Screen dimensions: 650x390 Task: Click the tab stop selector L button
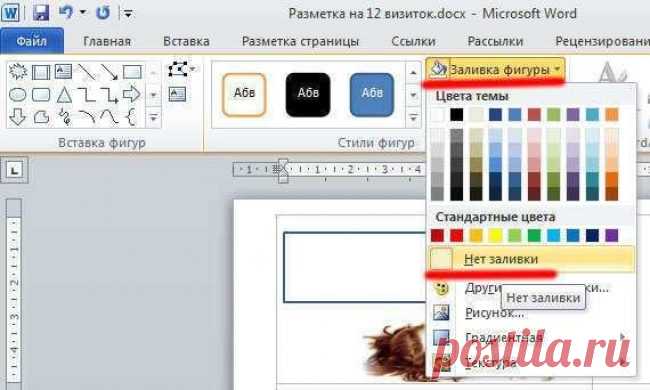15,170
